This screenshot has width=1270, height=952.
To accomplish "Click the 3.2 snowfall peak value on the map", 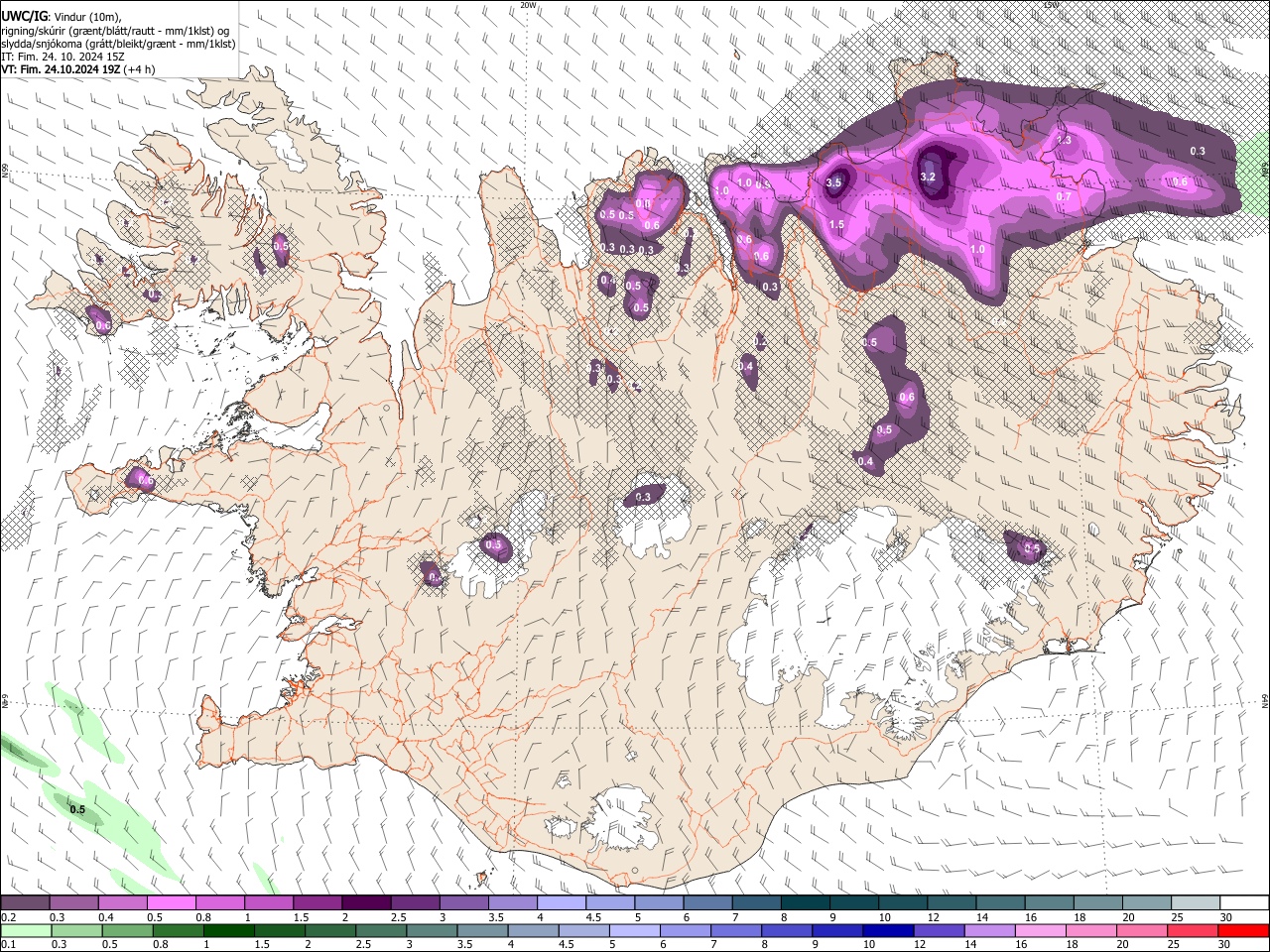I will [x=928, y=177].
